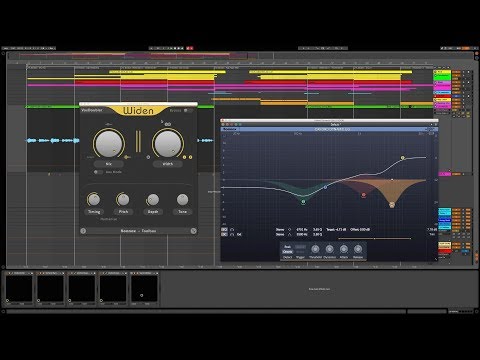The height and width of the screenshot is (360, 480).
Task: Click the link icon above the Width knob
Action: [168, 124]
